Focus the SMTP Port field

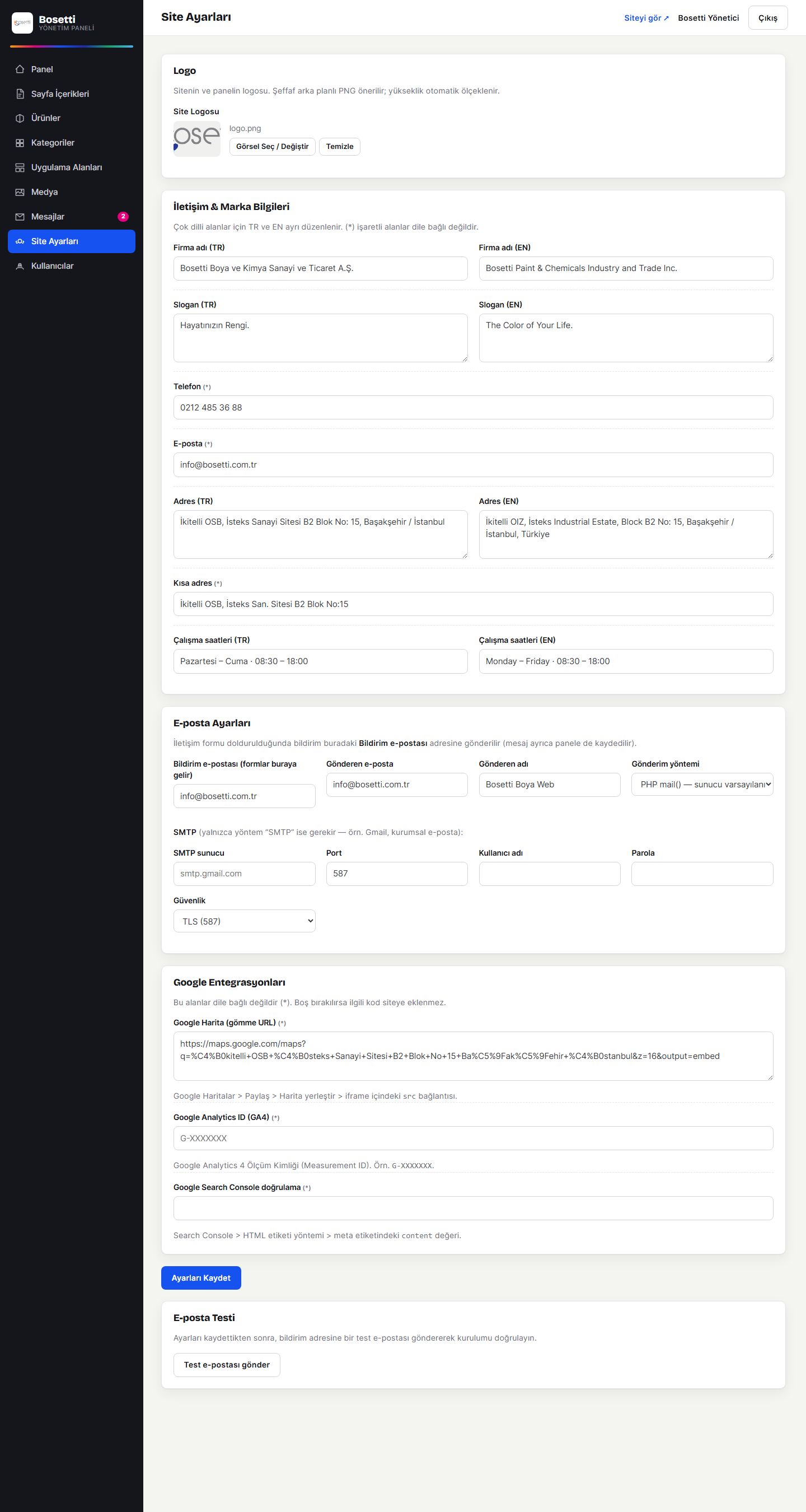click(x=397, y=874)
